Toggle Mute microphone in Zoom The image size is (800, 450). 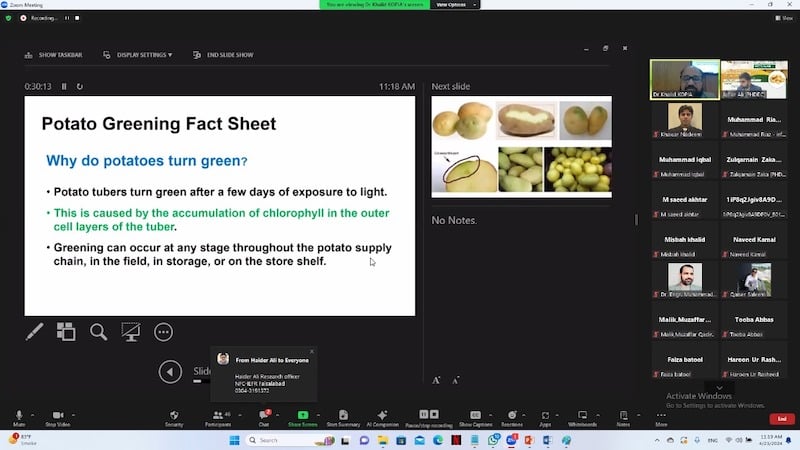18,417
